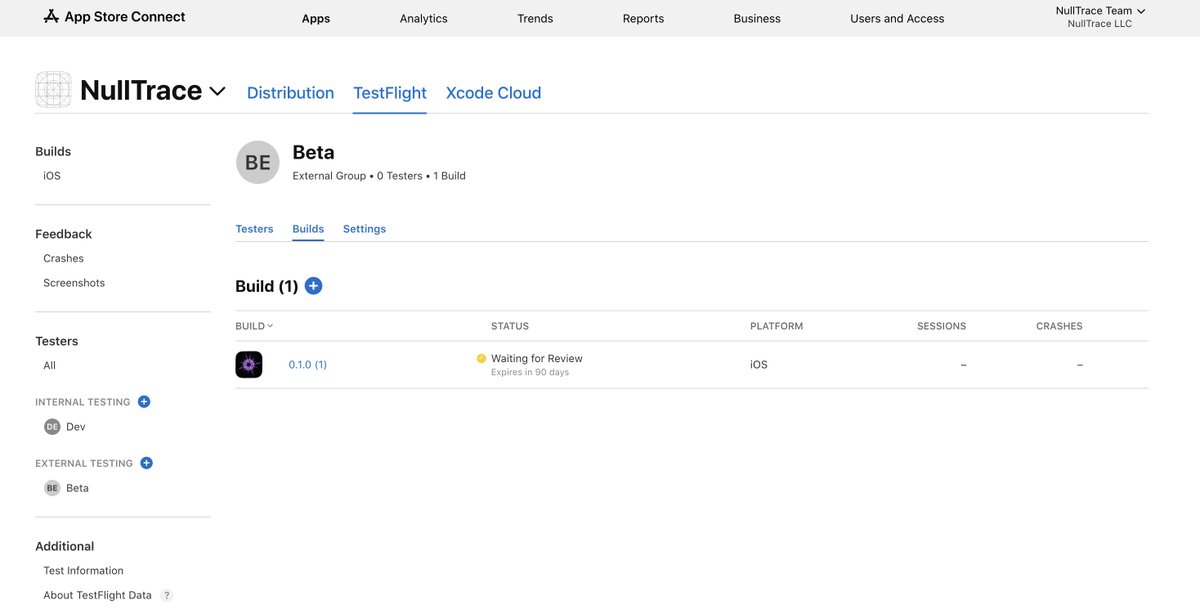This screenshot has height=609, width=1200.
Task: Go to Trends in top navigation
Action: (535, 19)
